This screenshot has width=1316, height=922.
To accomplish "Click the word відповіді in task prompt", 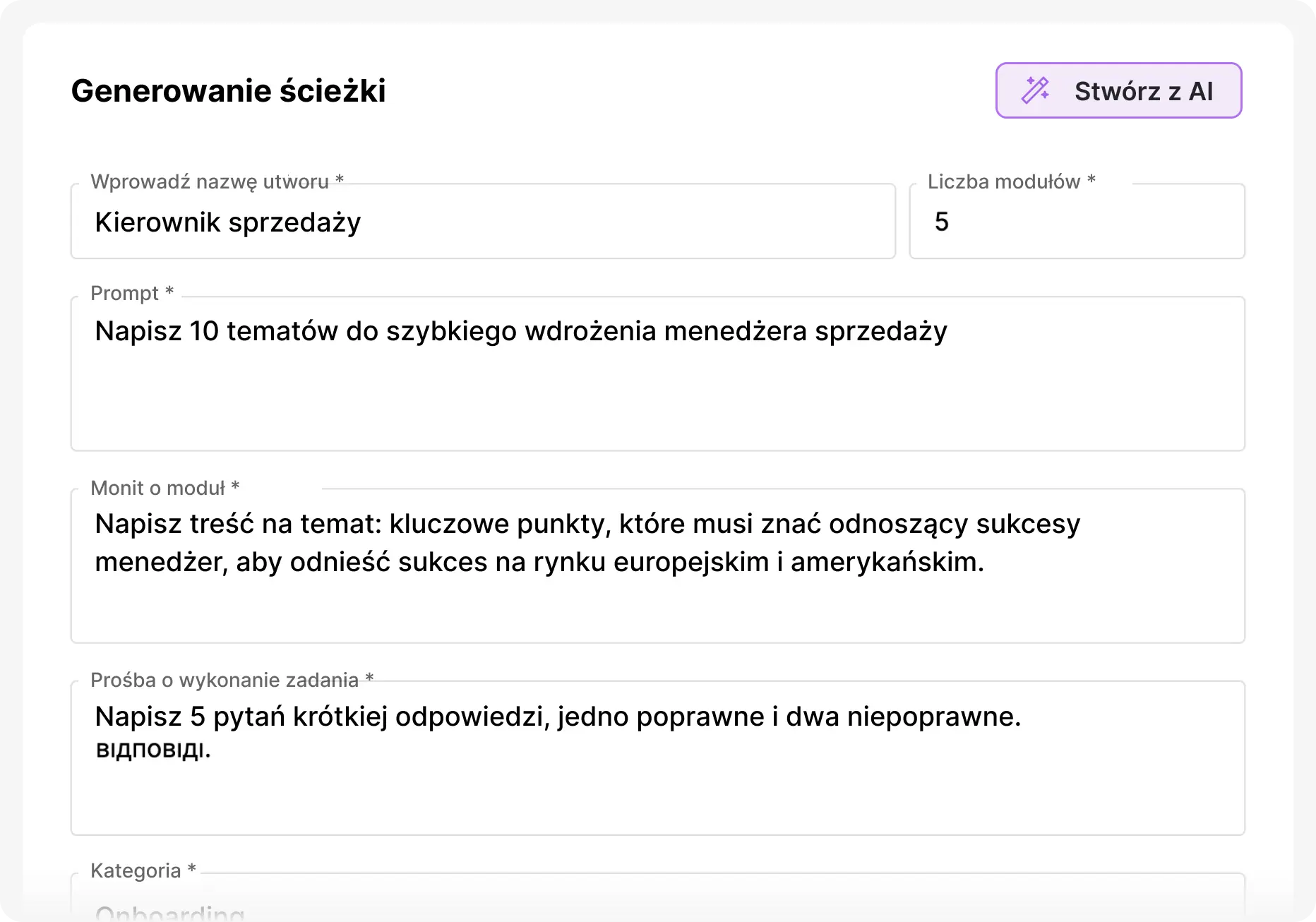I will tap(152, 750).
